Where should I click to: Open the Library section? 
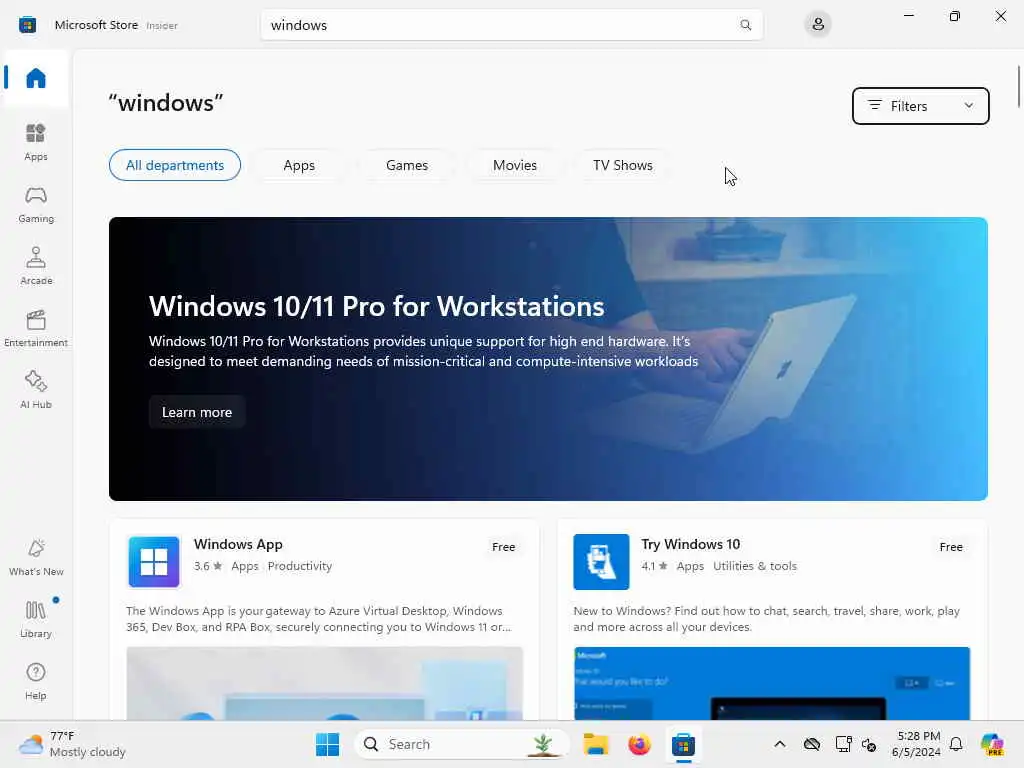pyautogui.click(x=36, y=619)
